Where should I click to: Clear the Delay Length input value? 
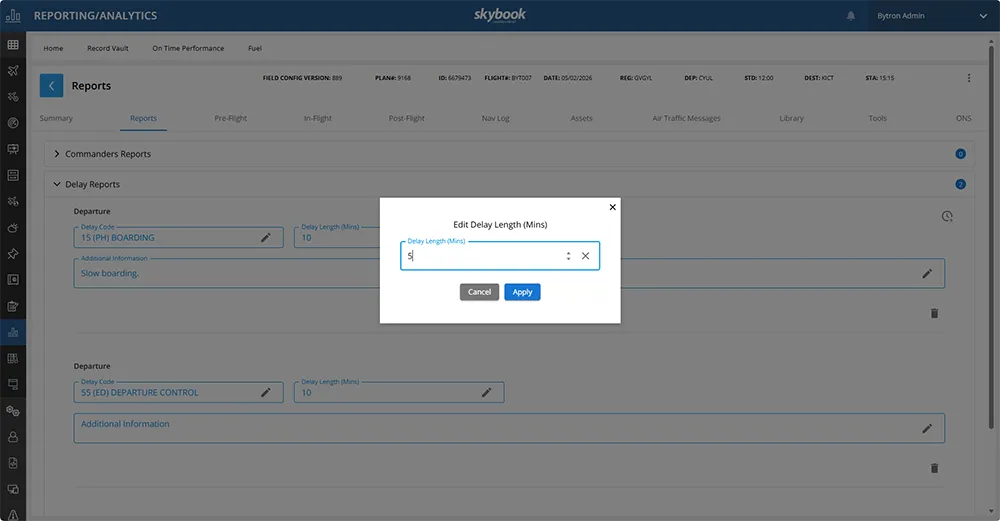tap(586, 256)
